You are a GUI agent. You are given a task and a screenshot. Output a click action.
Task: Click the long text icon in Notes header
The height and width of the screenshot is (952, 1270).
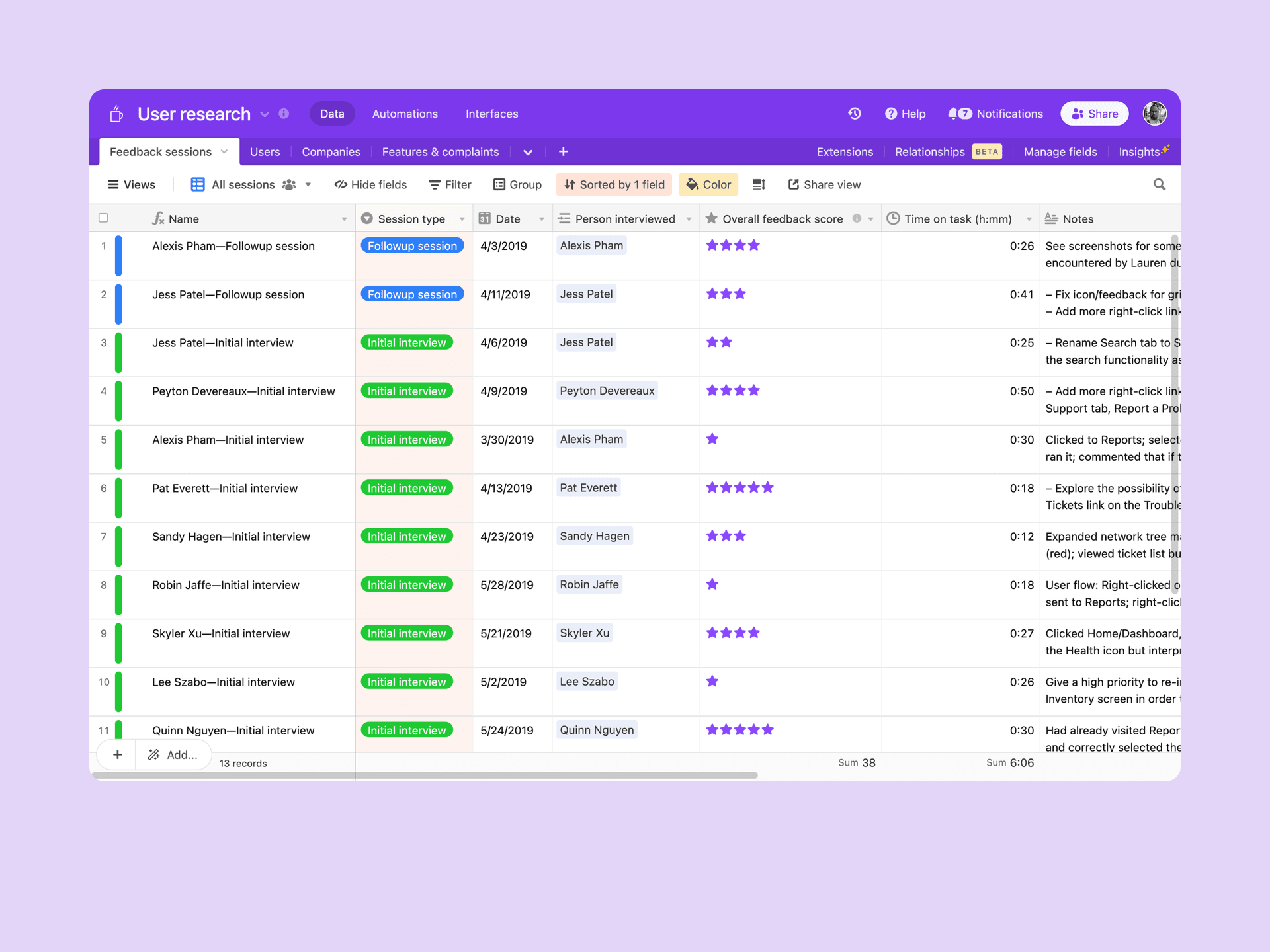click(x=1051, y=218)
